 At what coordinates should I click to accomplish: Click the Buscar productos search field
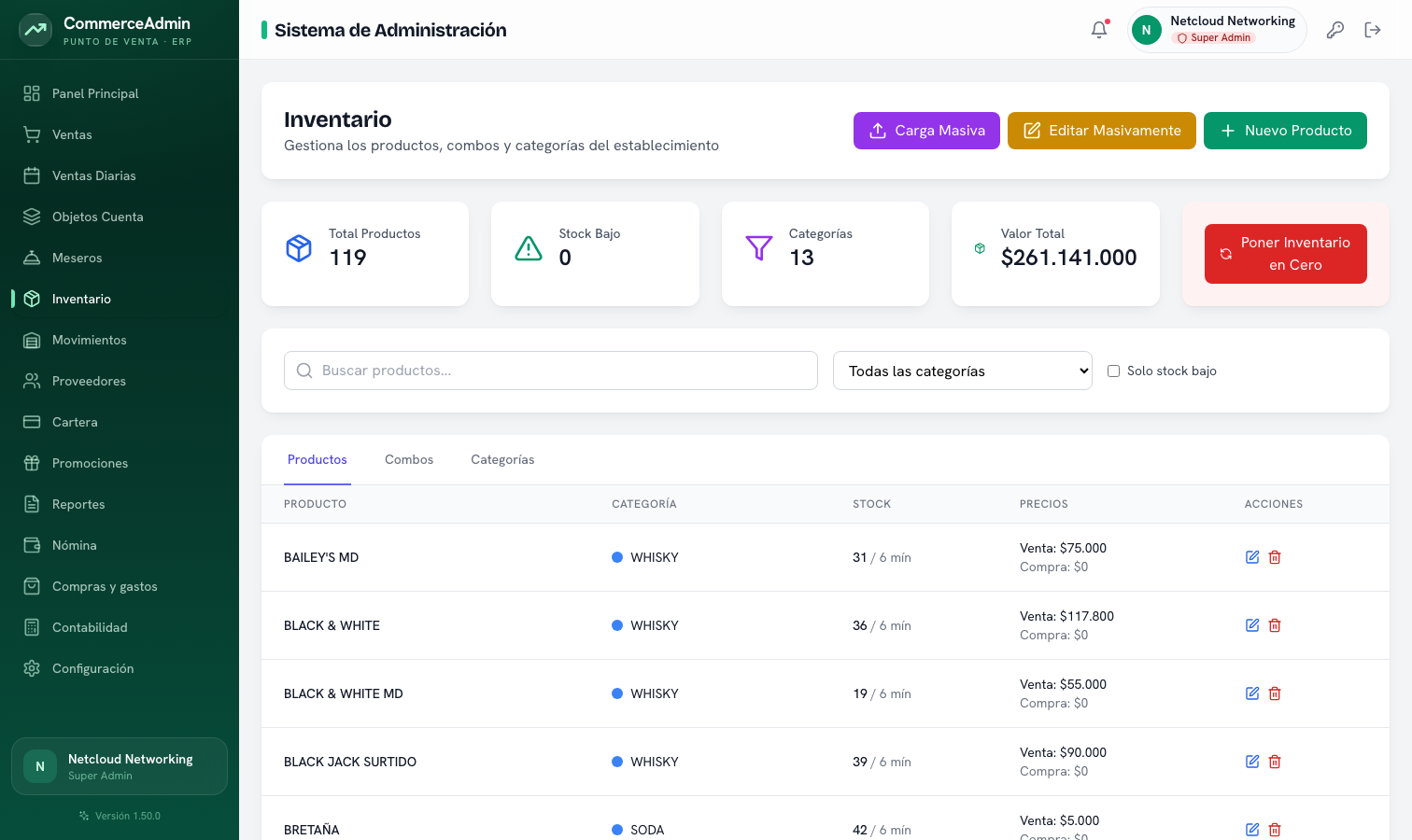pyautogui.click(x=551, y=371)
